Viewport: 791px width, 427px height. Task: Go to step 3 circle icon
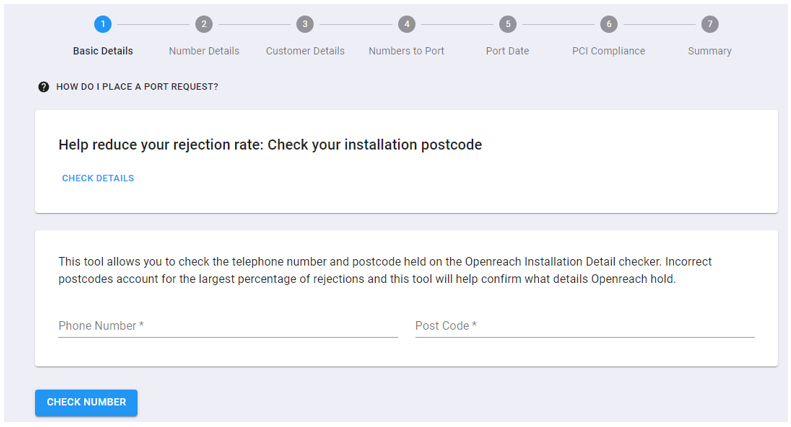(305, 24)
